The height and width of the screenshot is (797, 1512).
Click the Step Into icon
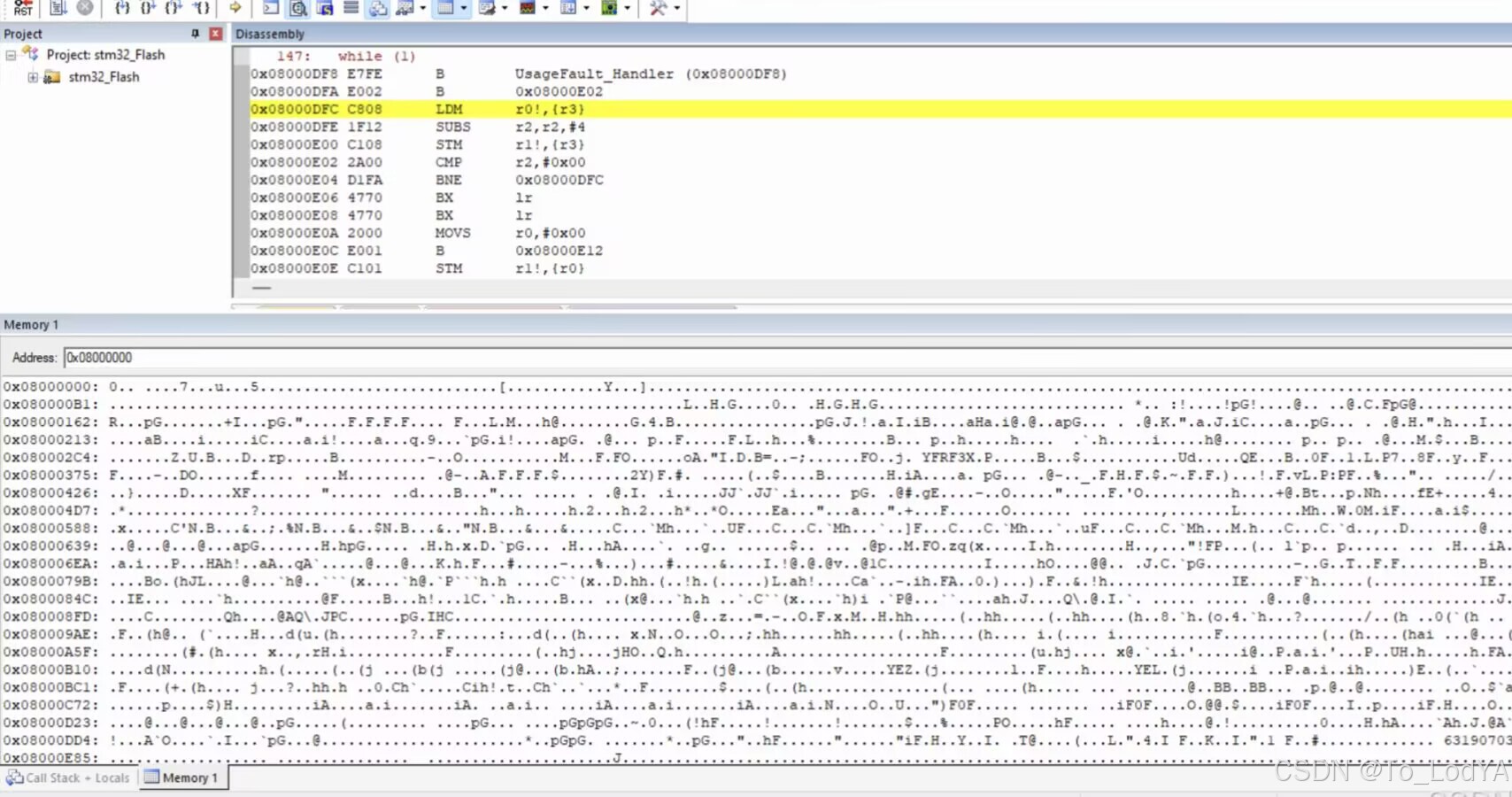[x=122, y=8]
